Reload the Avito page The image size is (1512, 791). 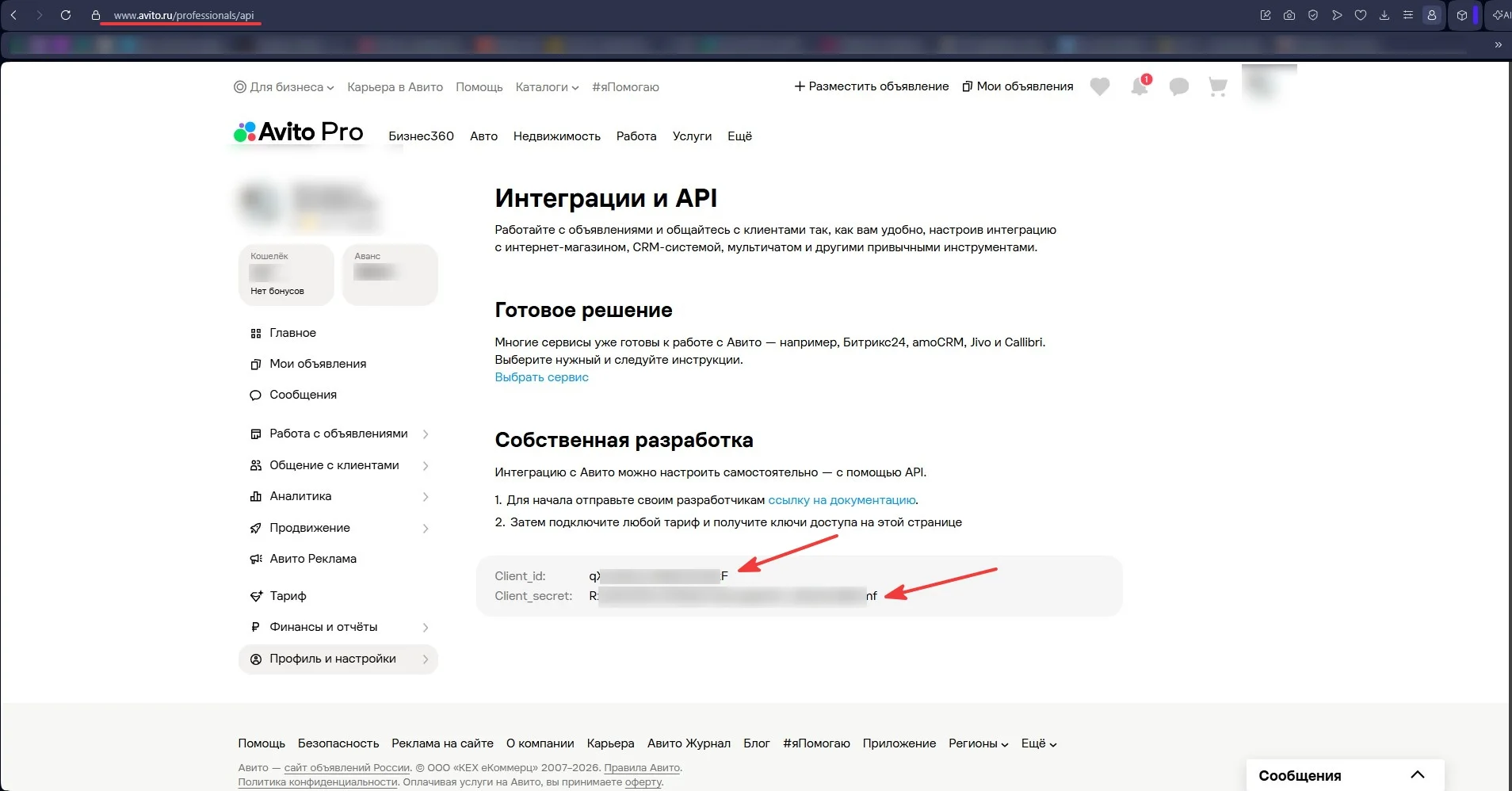[66, 15]
